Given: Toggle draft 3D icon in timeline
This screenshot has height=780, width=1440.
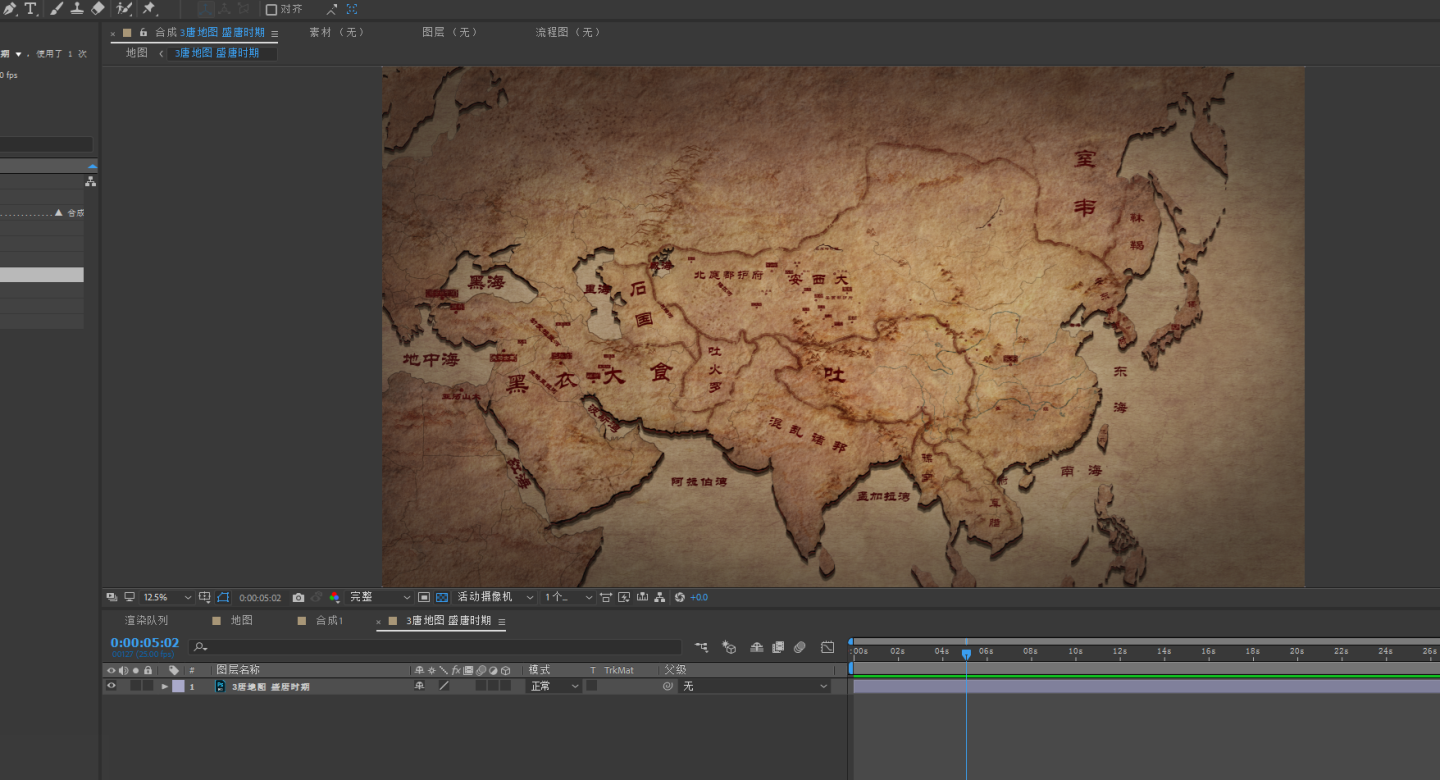Looking at the screenshot, I should (729, 647).
